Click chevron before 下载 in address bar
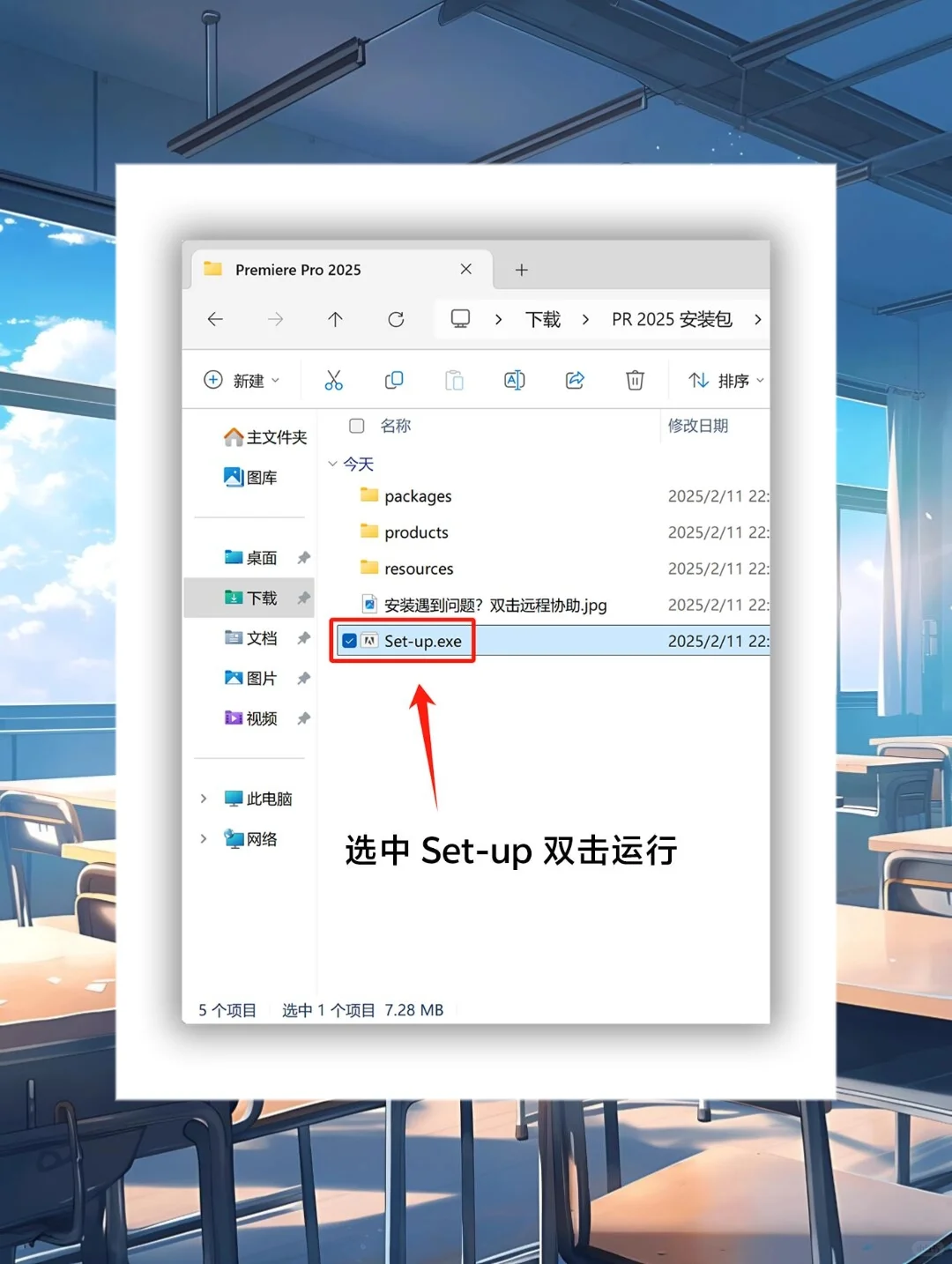This screenshot has width=952, height=1264. click(x=499, y=319)
